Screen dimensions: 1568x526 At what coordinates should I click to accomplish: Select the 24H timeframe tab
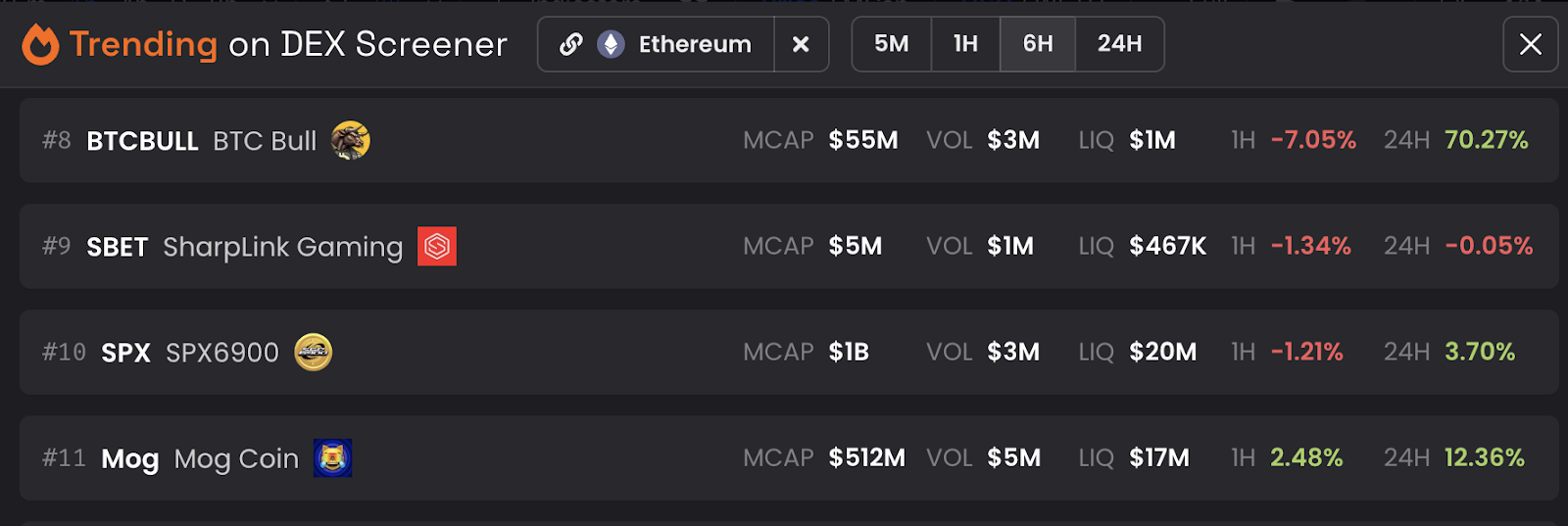(x=1120, y=44)
